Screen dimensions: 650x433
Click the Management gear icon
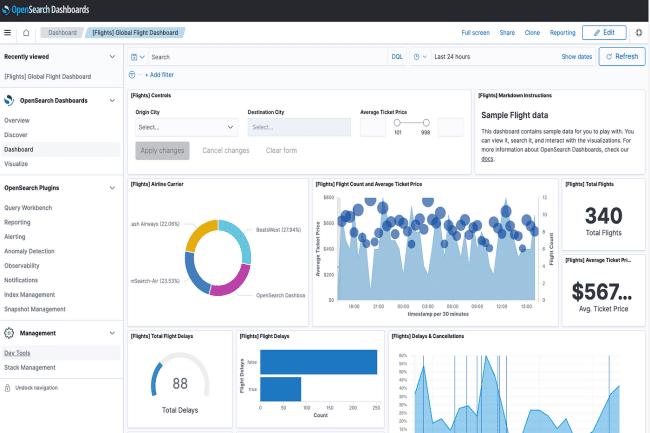pos(9,333)
